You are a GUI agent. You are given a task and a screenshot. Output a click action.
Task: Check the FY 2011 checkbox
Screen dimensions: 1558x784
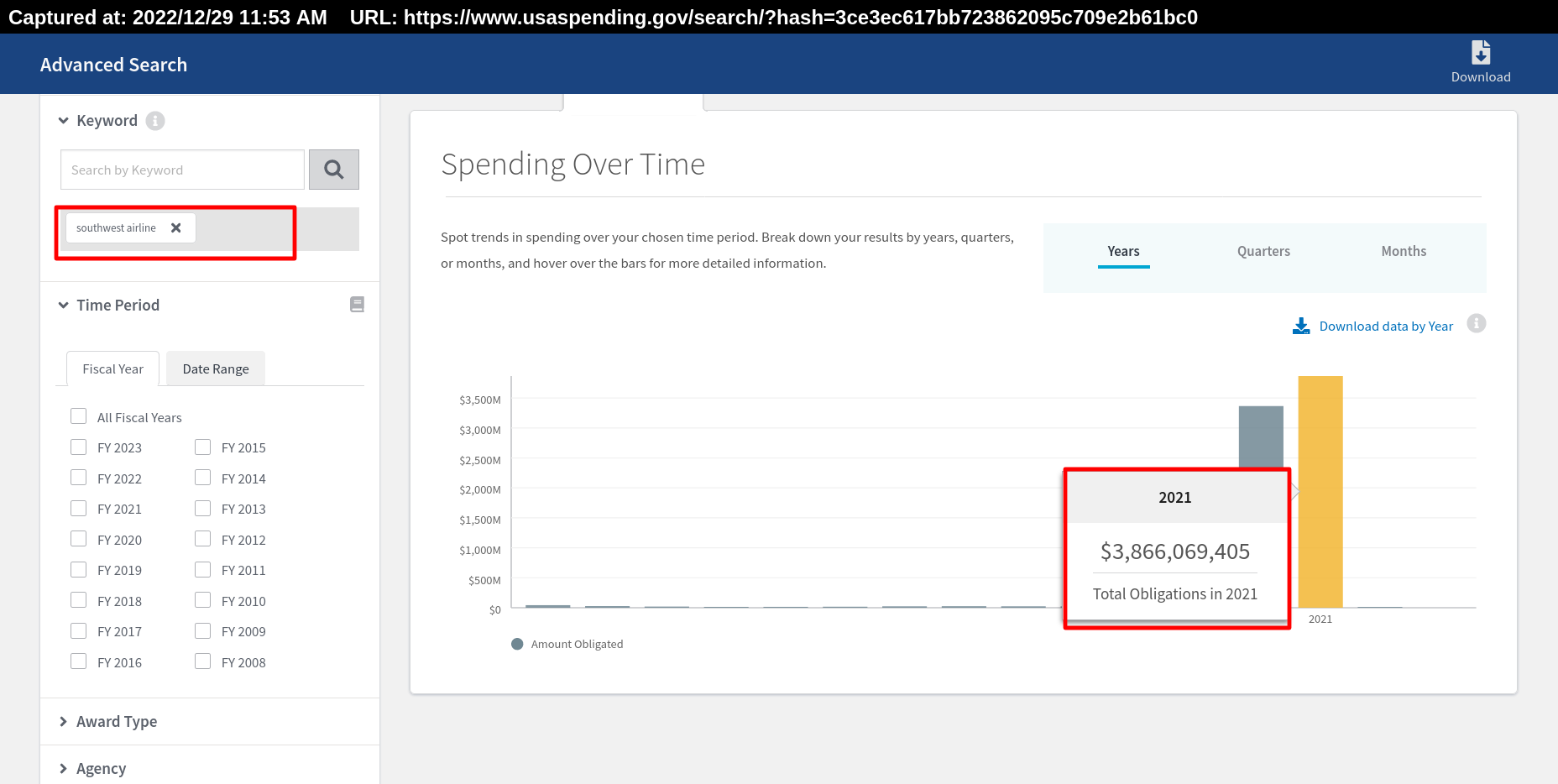pyautogui.click(x=203, y=569)
